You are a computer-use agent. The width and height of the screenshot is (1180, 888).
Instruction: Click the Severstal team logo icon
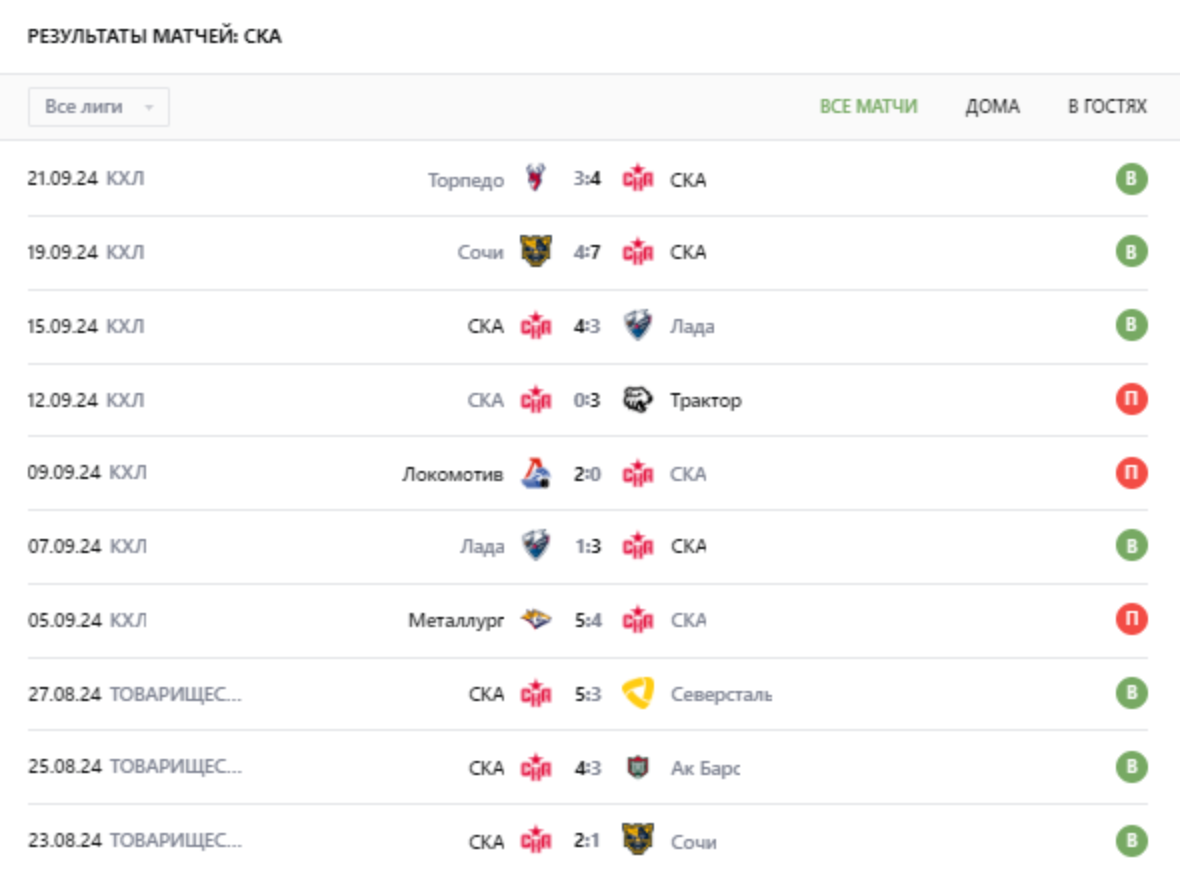637,694
